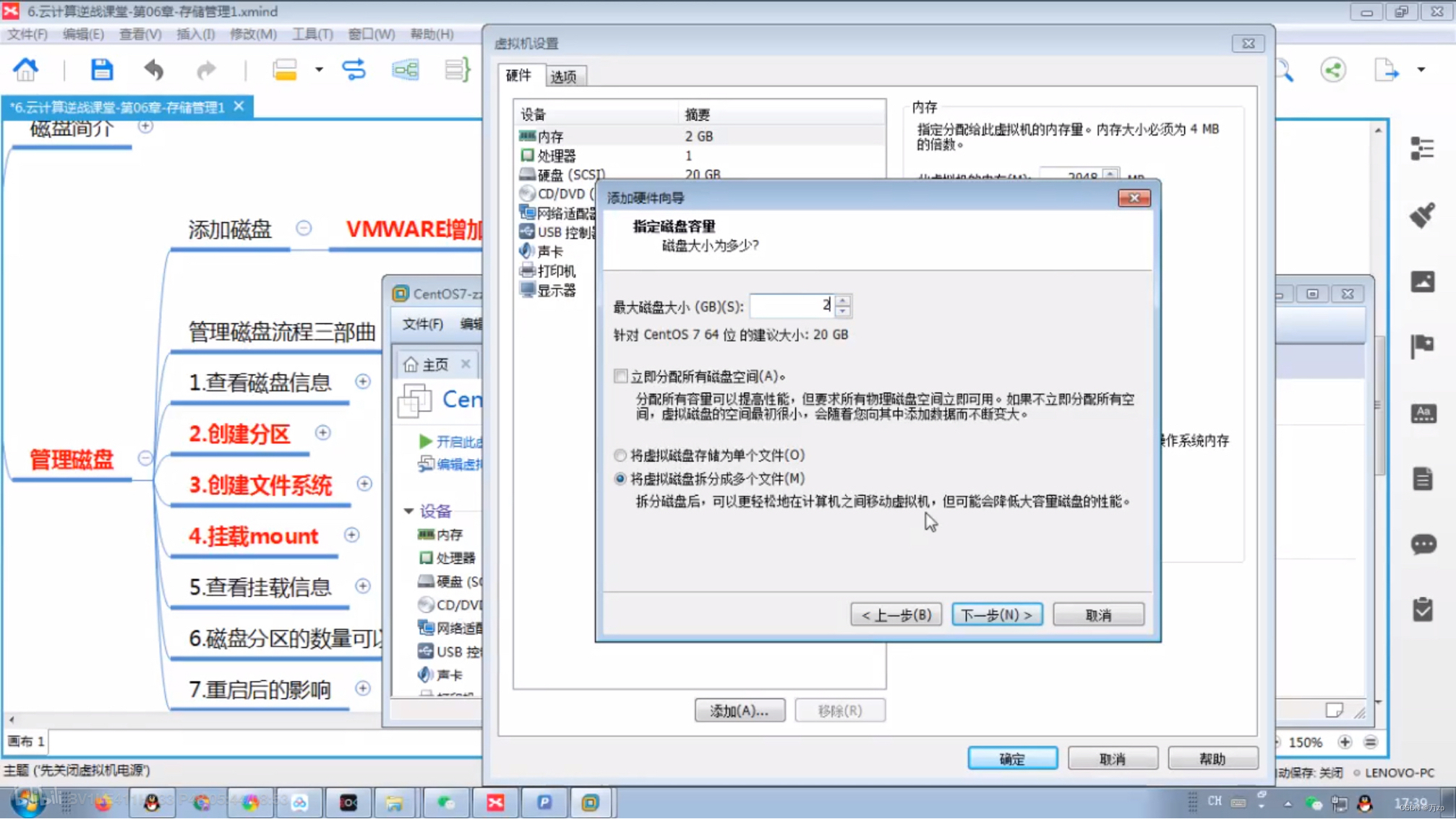Select the 硬盘 (SCSI) device row

point(698,174)
